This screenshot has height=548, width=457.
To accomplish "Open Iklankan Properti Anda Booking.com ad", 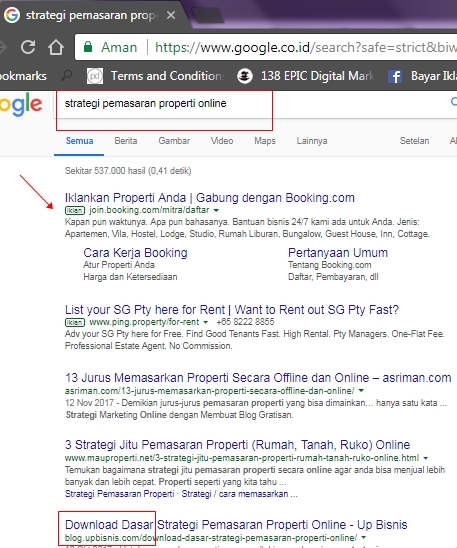I will point(210,198).
